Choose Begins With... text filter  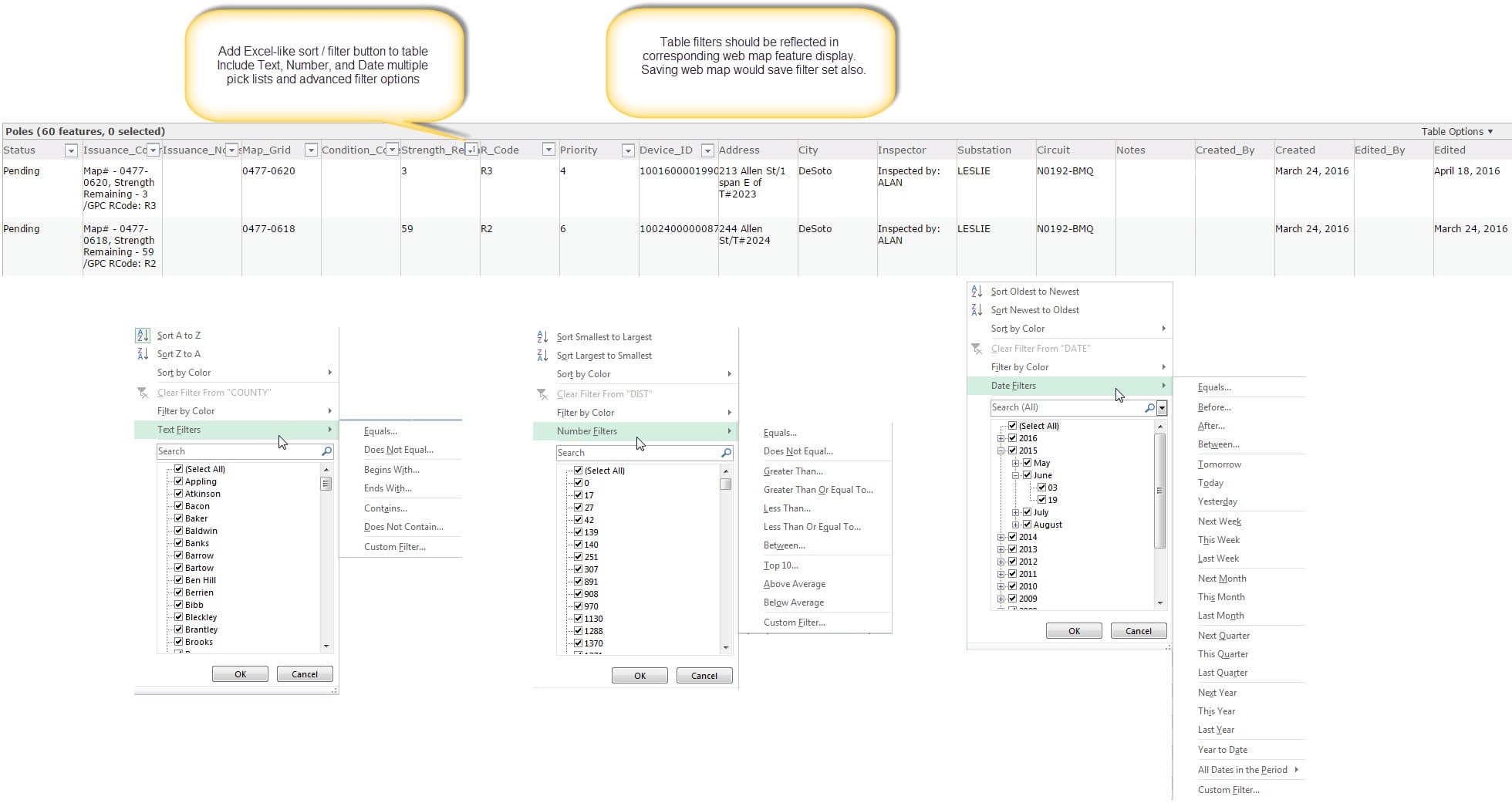click(x=392, y=470)
